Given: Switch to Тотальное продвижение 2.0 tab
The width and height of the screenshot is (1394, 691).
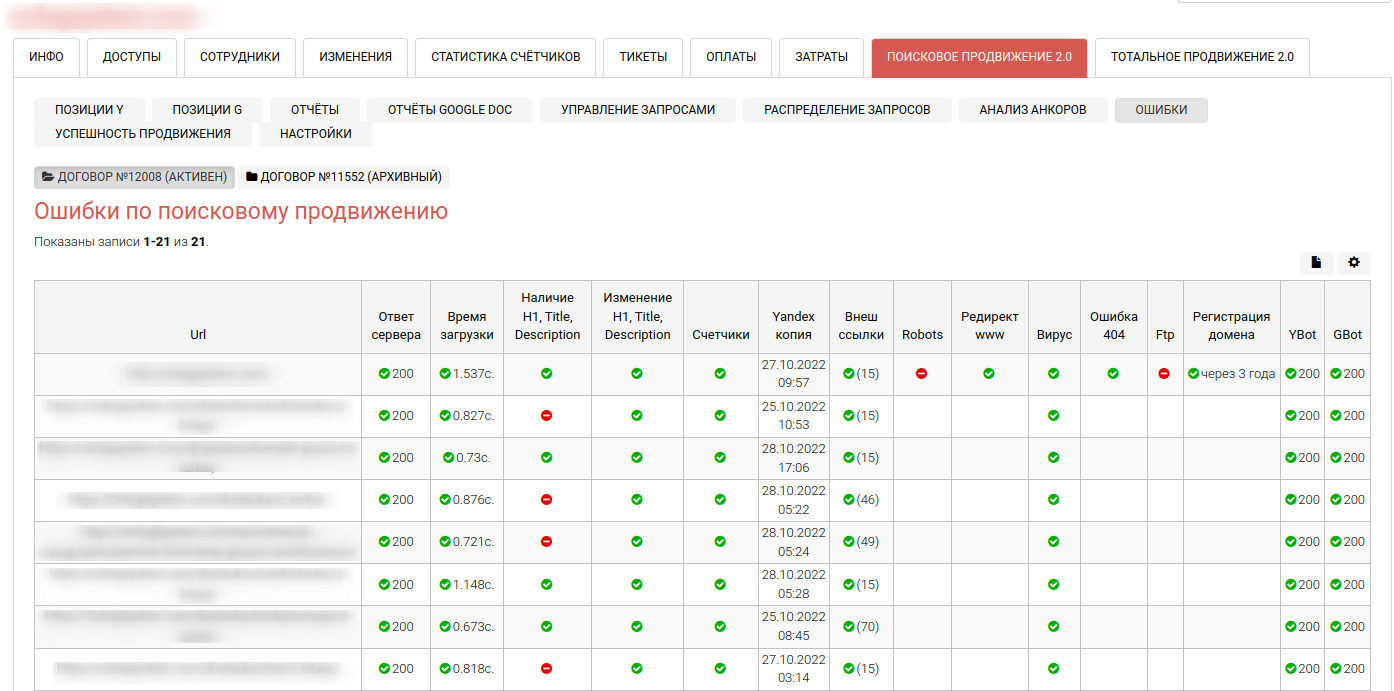Looking at the screenshot, I should 1201,57.
